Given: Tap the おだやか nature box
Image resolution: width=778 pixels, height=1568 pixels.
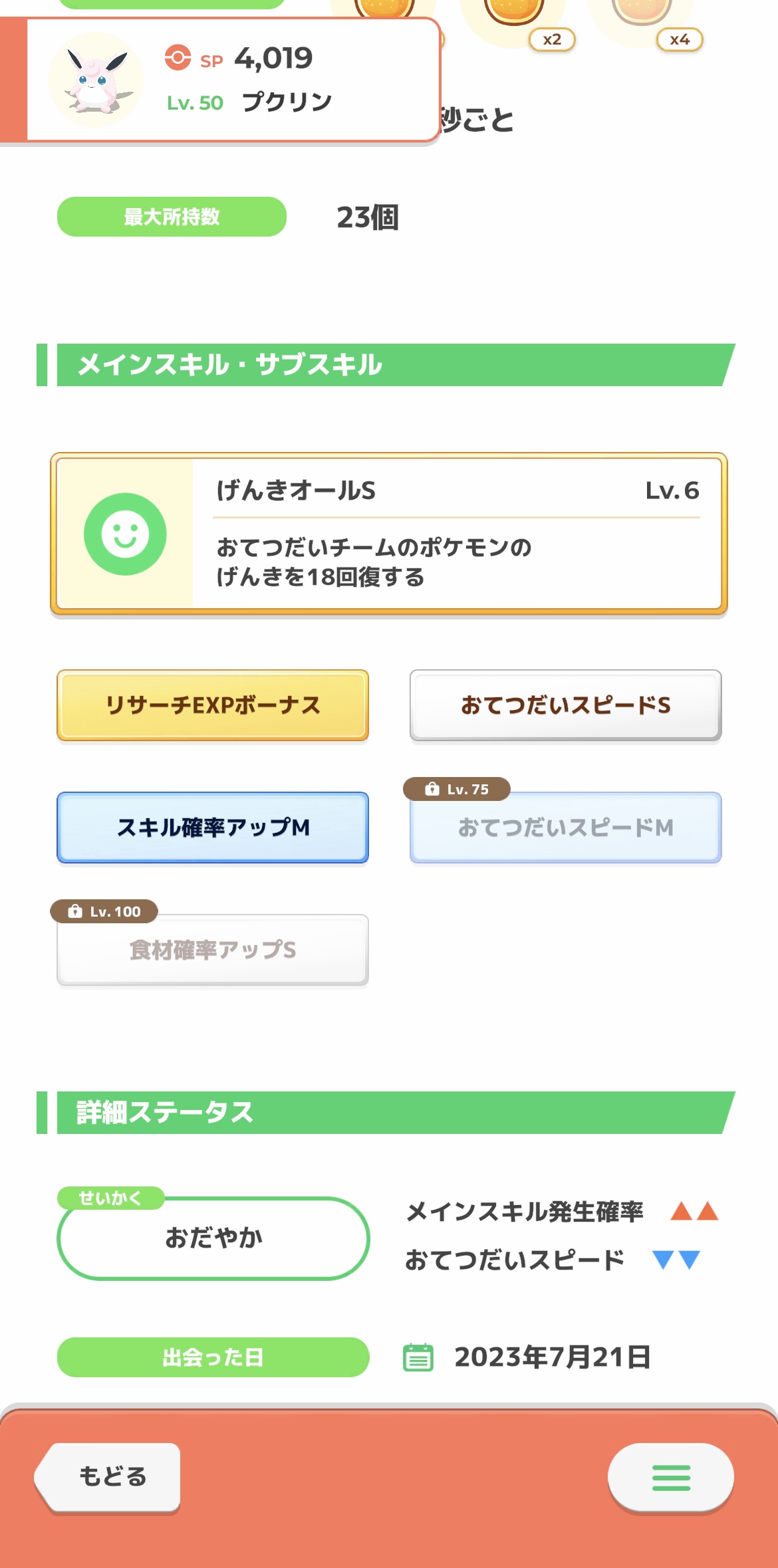Looking at the screenshot, I should pyautogui.click(x=213, y=1238).
